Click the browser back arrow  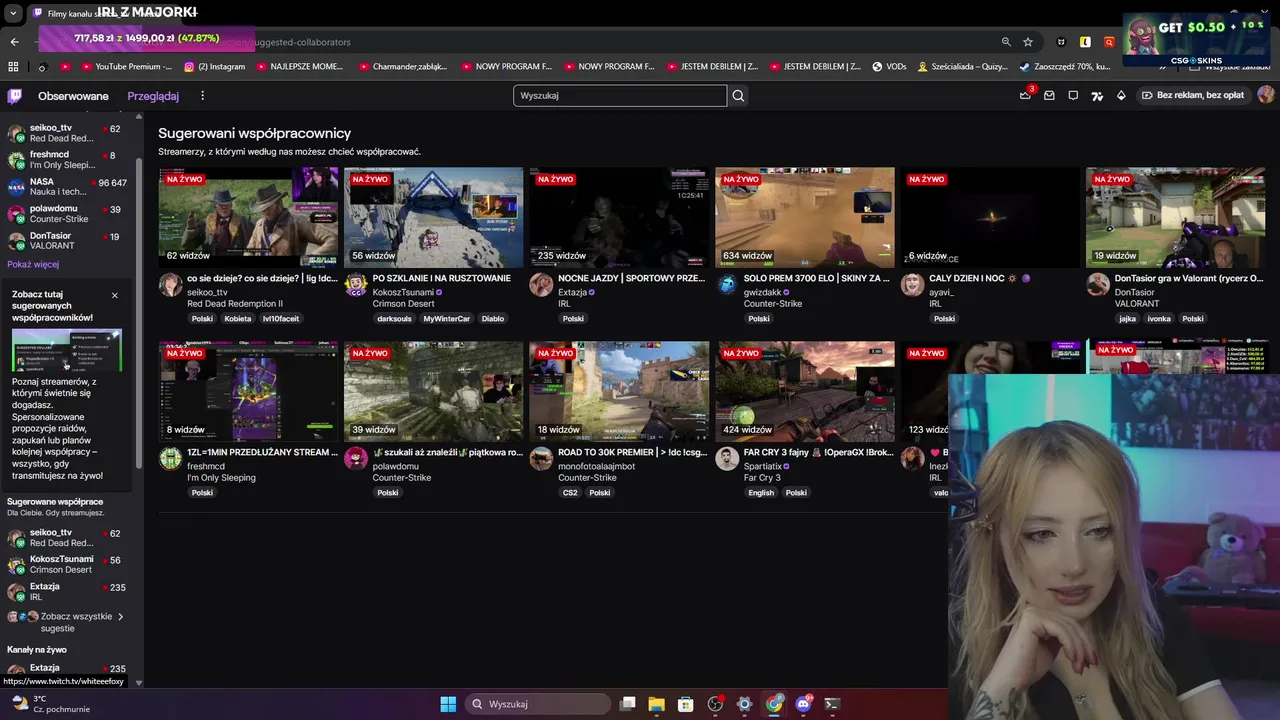pos(14,42)
